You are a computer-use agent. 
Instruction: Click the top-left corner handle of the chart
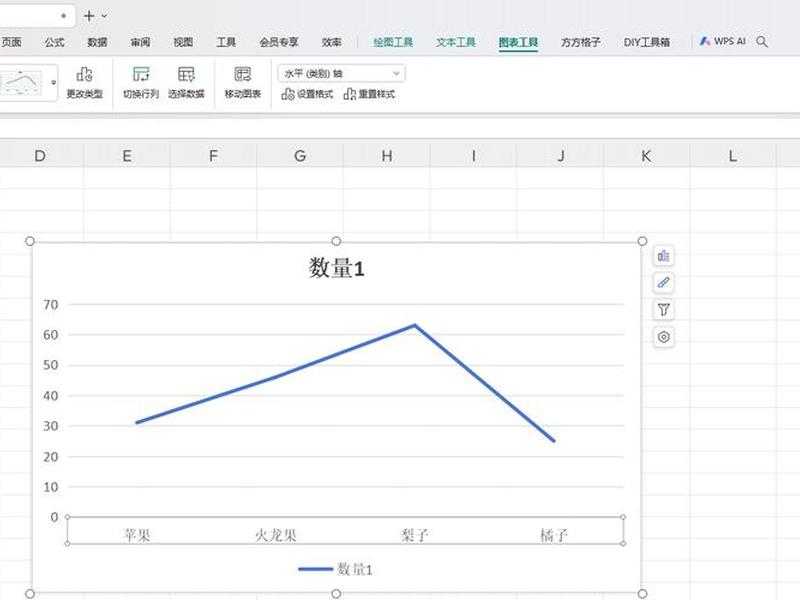point(30,241)
